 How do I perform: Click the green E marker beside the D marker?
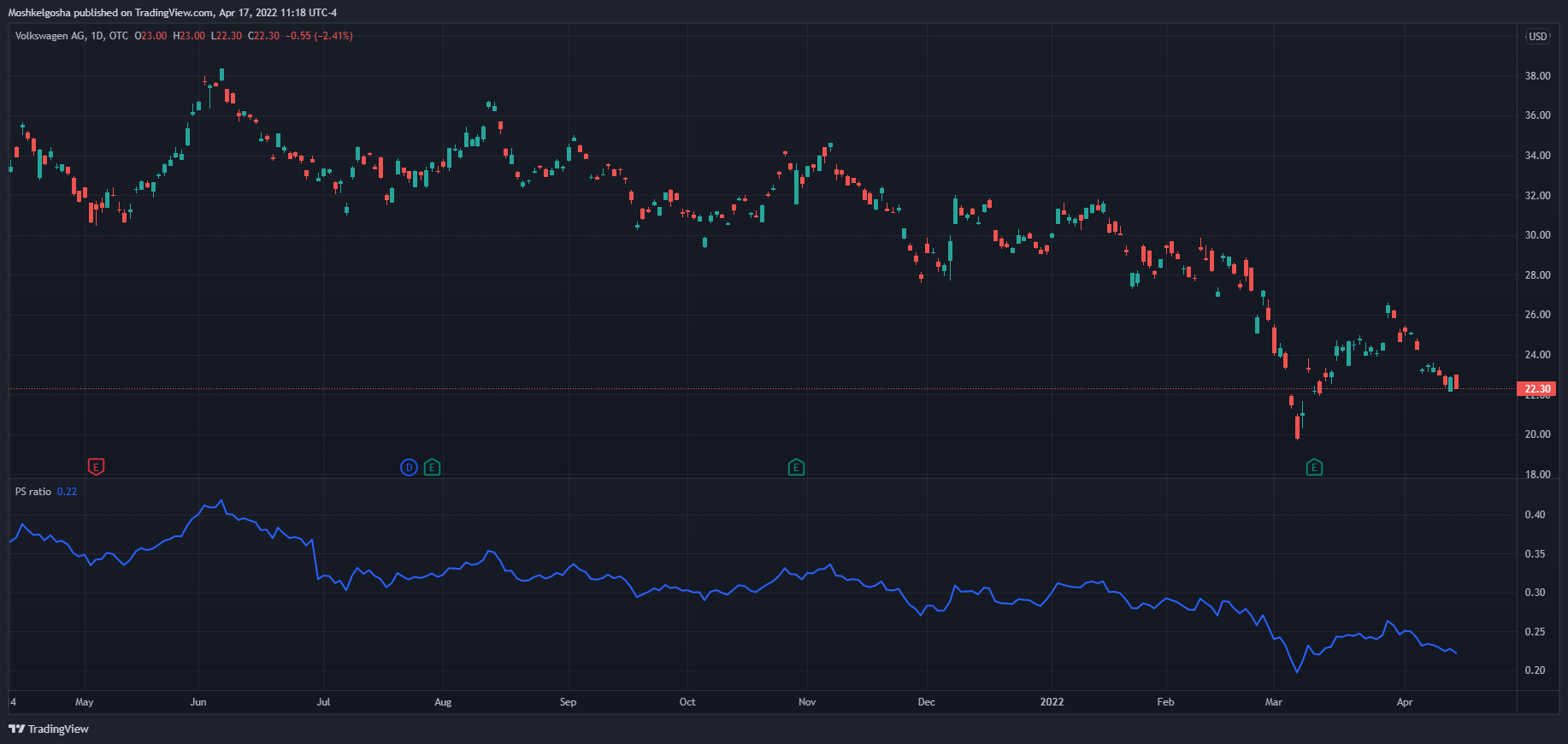(x=433, y=467)
